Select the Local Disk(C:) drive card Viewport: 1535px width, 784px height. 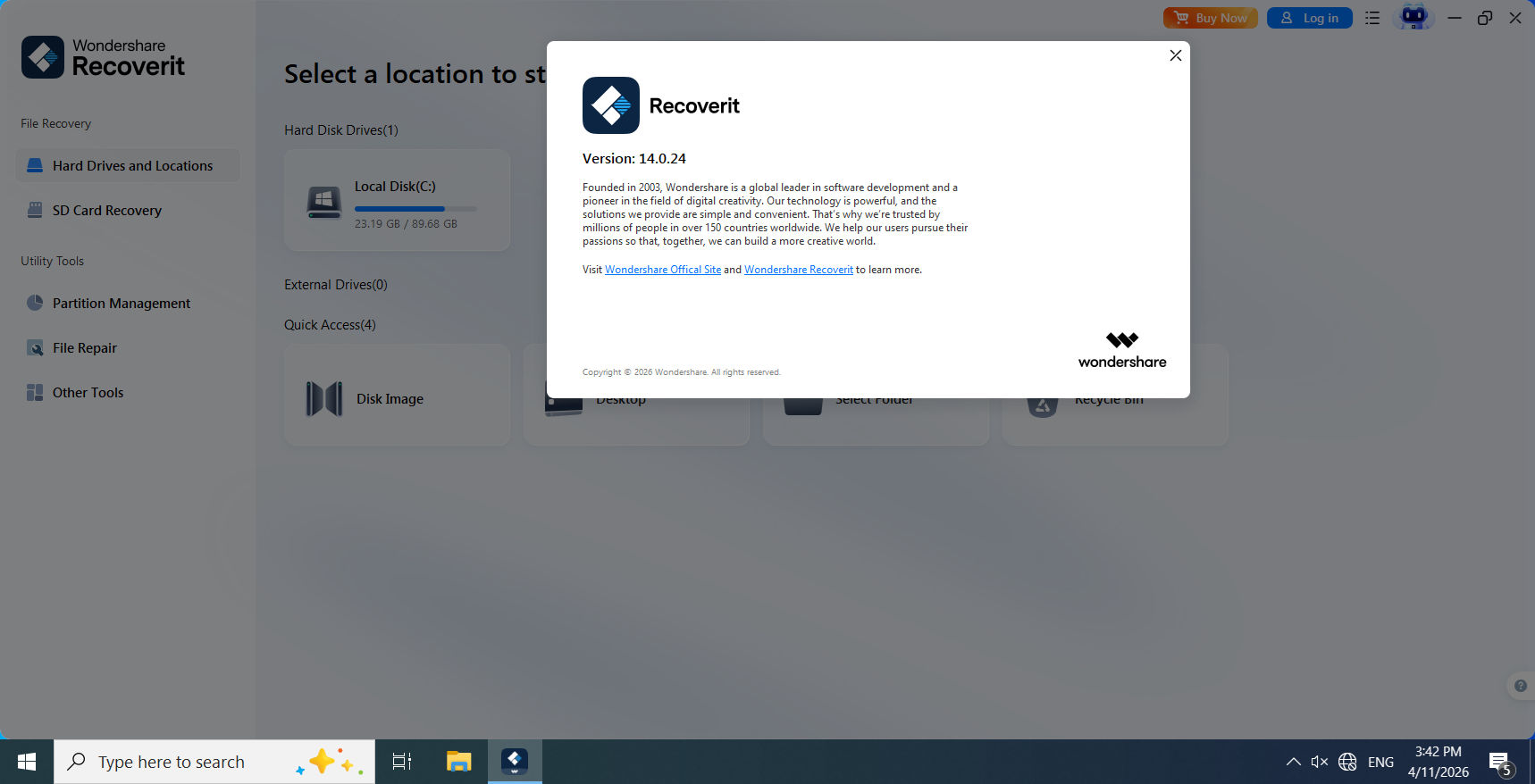397,200
